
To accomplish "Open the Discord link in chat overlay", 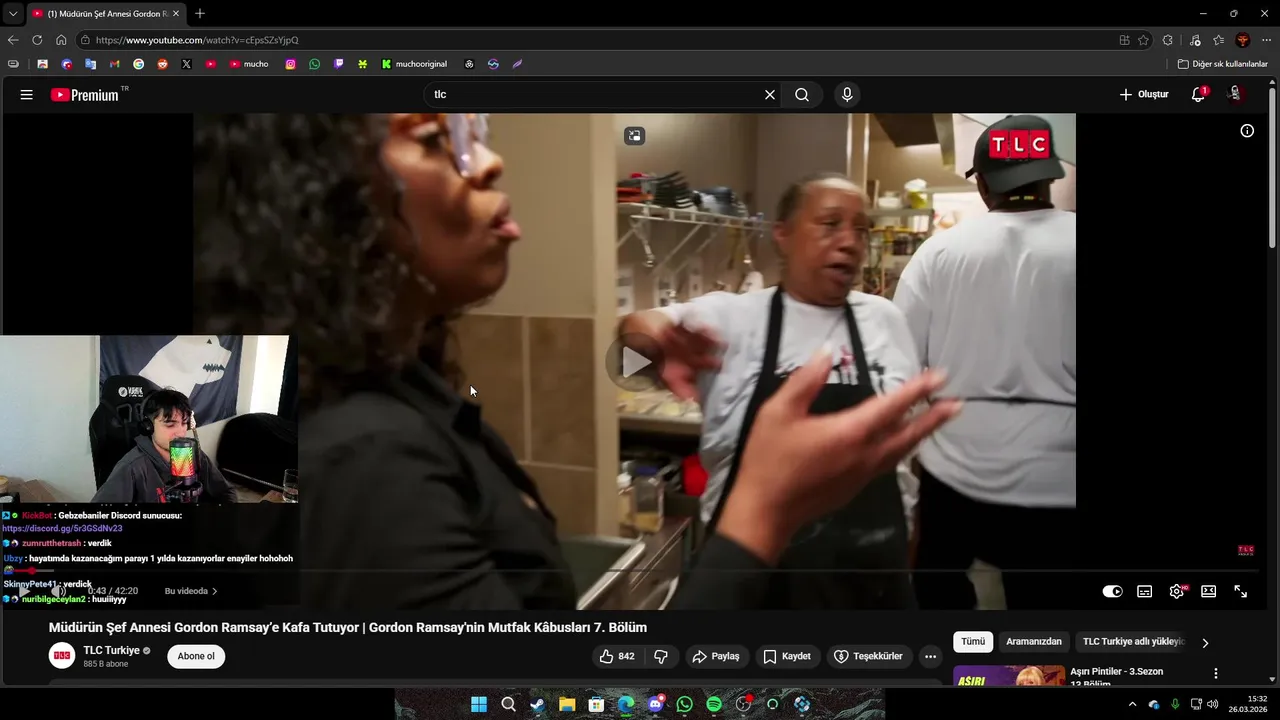I will (x=62, y=528).
